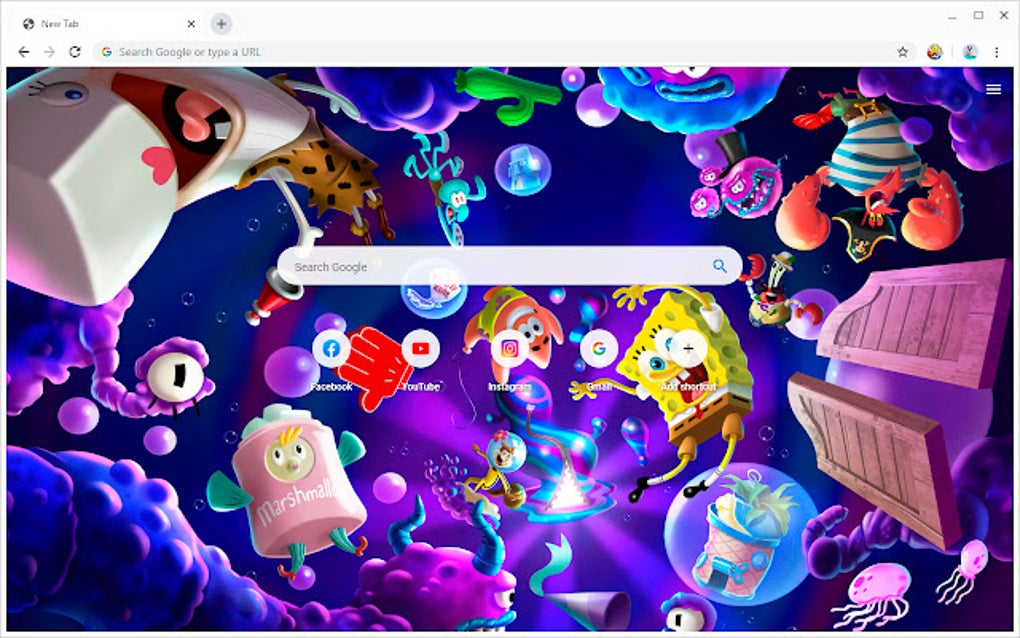Click the SpongeBob extension icon in toolbar
Viewport: 1020px width, 638px height.
(x=933, y=50)
